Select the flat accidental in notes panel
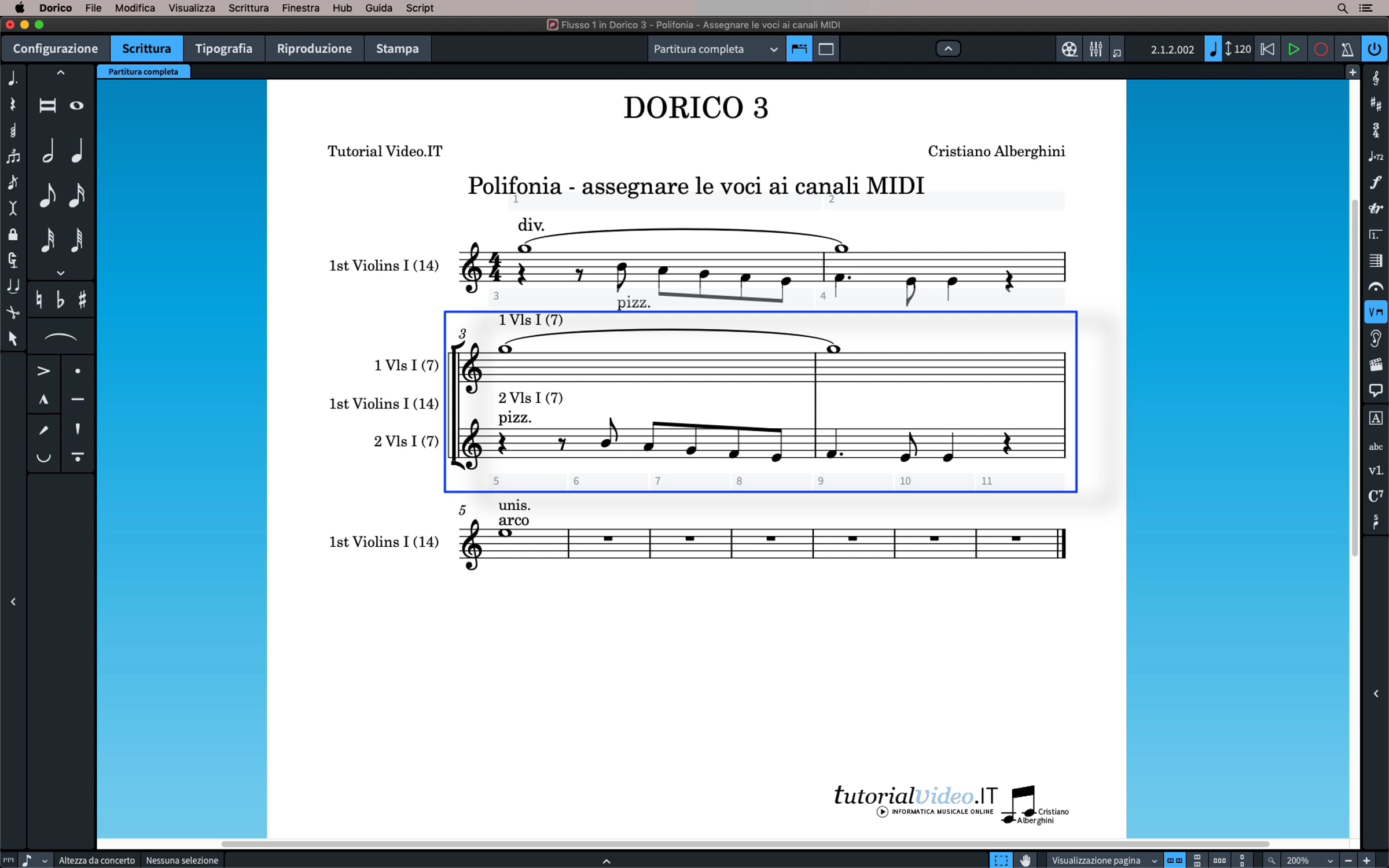The image size is (1389, 868). tap(60, 300)
